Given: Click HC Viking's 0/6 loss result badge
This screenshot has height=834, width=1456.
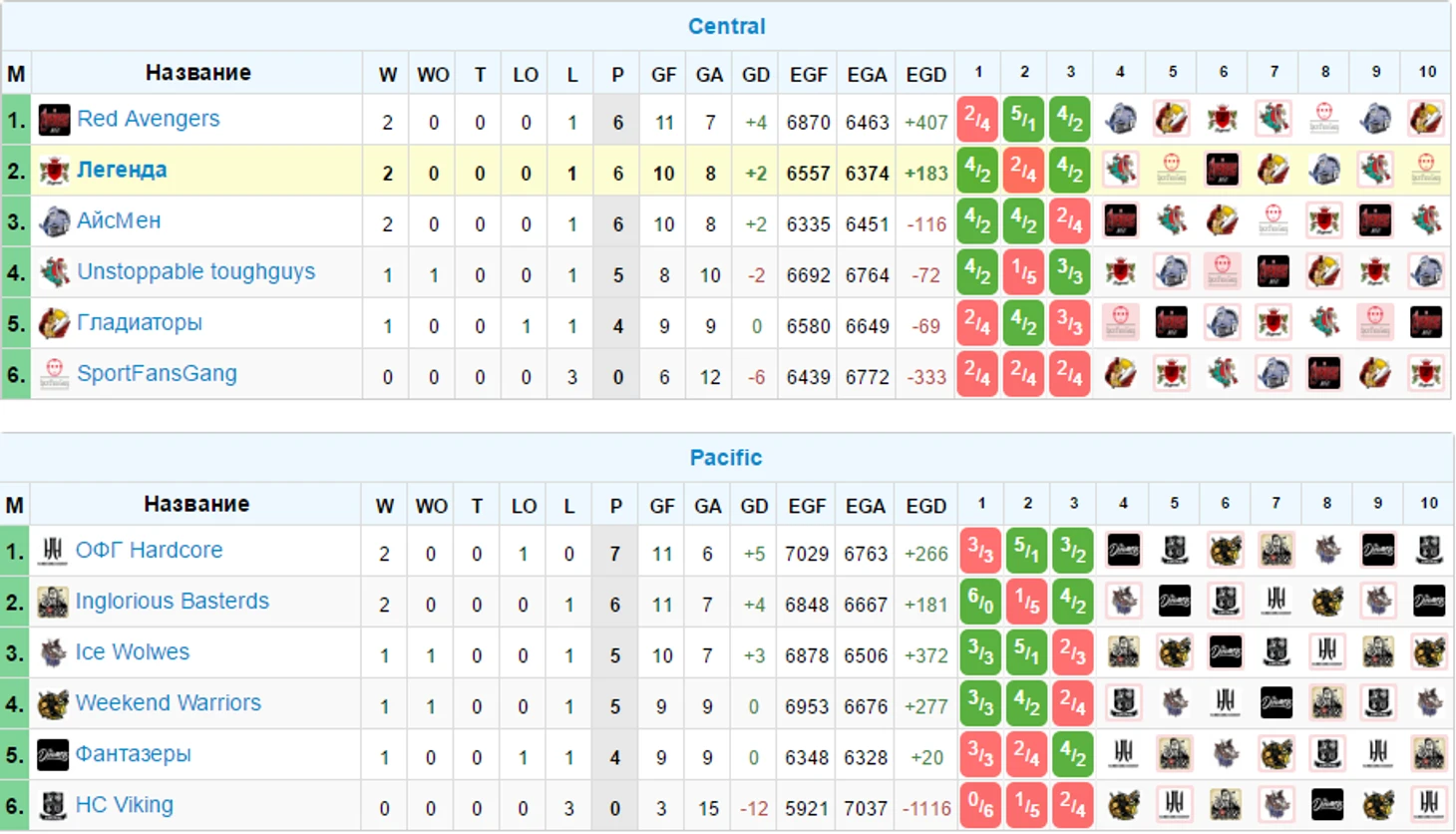Looking at the screenshot, I should click(x=980, y=806).
